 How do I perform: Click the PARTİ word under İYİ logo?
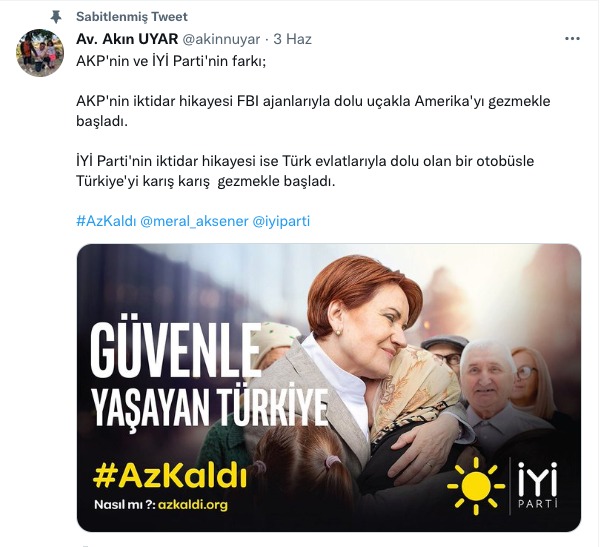click(537, 503)
